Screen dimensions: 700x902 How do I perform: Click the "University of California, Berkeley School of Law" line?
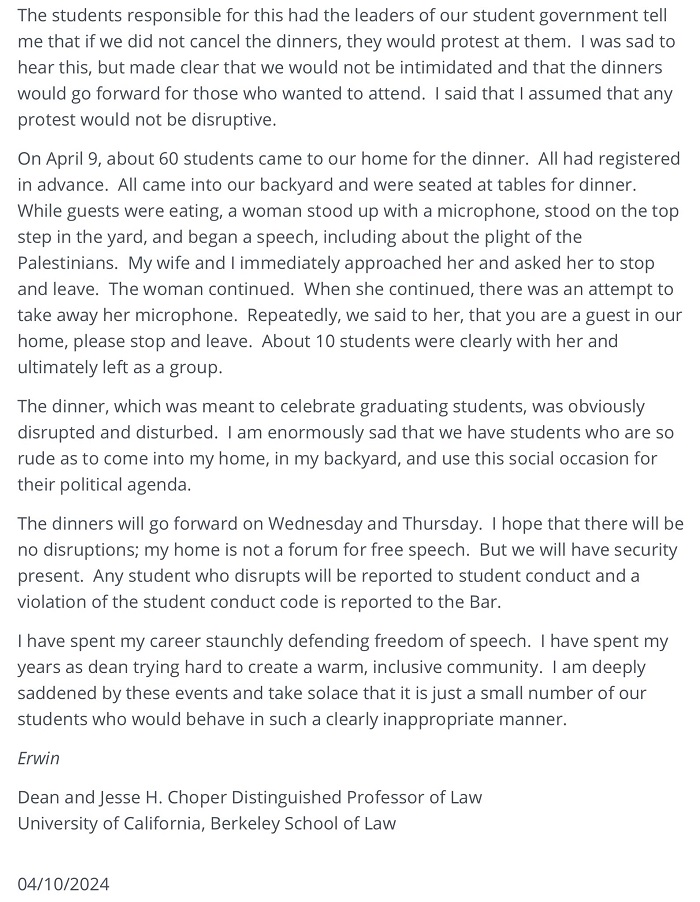point(207,823)
